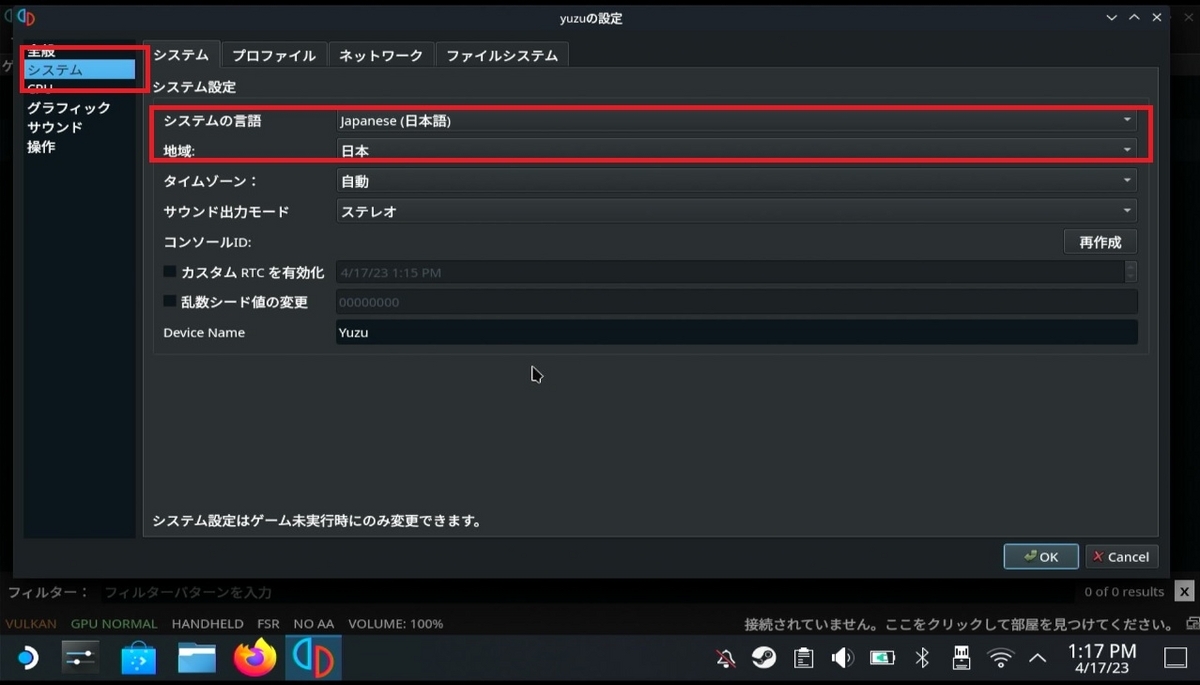Click the 接続されていません multiplayer status text

coord(958,624)
